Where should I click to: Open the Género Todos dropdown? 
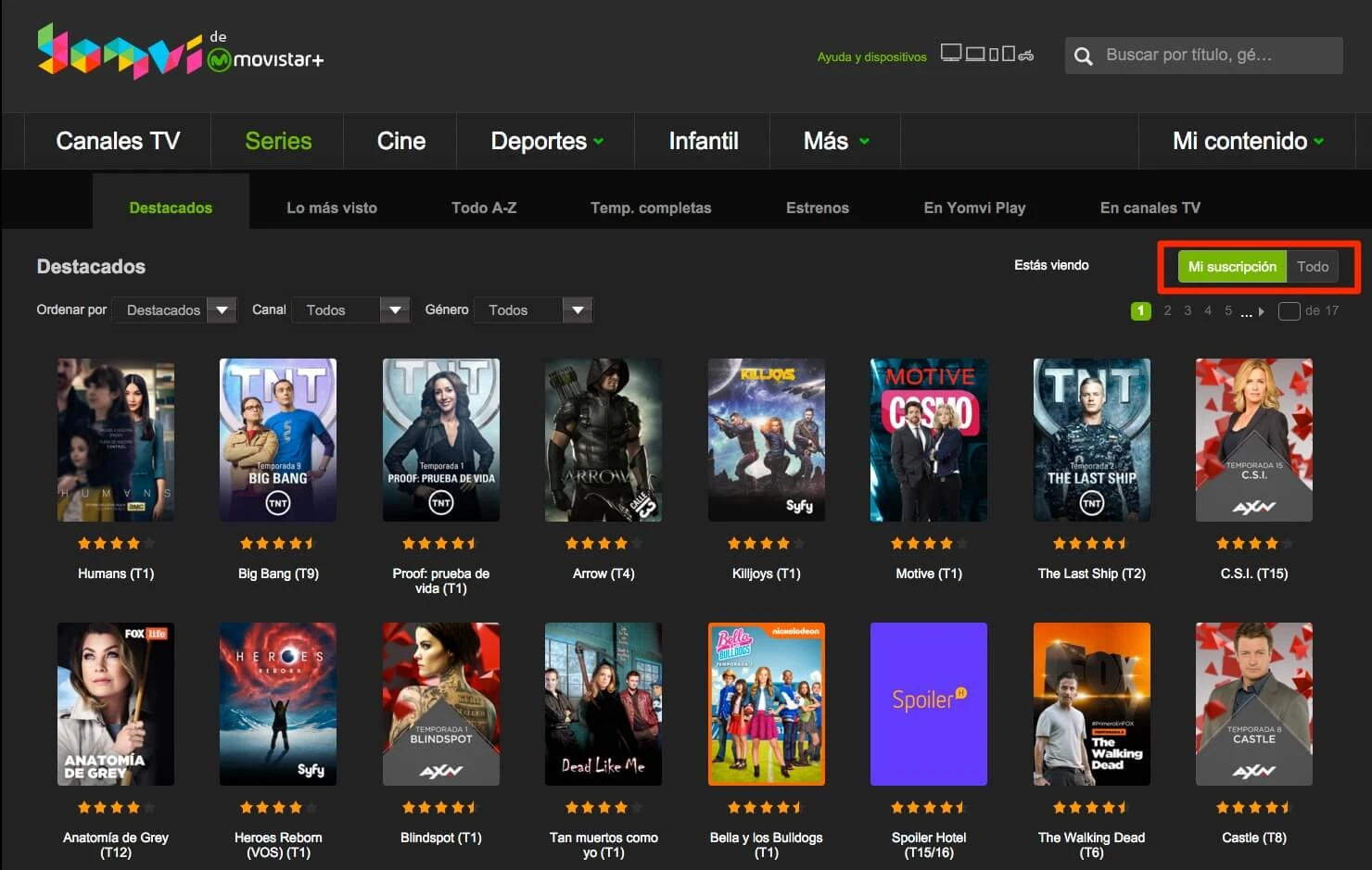[533, 309]
